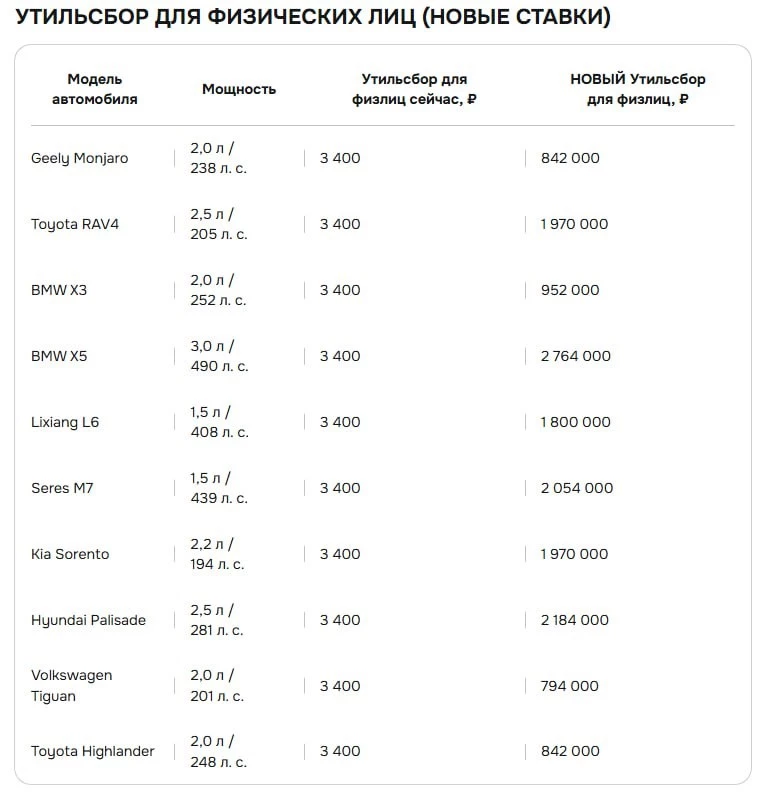
Task: Click the Kia Sorento row label
Action: [x=70, y=554]
